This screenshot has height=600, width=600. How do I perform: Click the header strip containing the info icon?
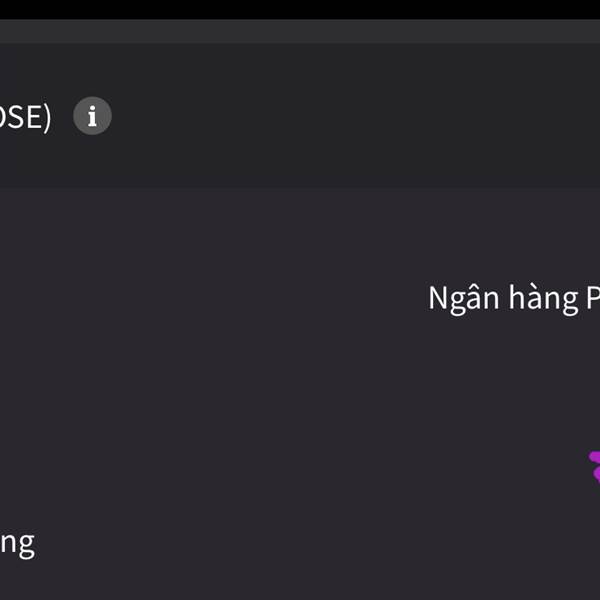[x=350, y=116]
